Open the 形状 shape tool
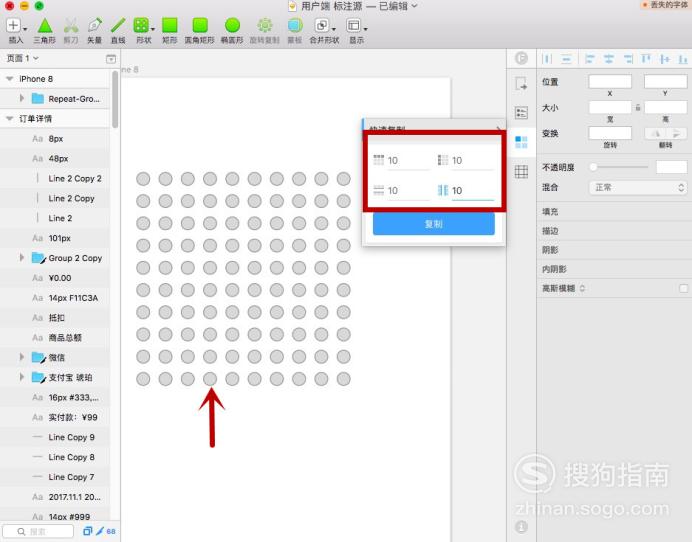The width and height of the screenshot is (692, 542). coord(143,30)
